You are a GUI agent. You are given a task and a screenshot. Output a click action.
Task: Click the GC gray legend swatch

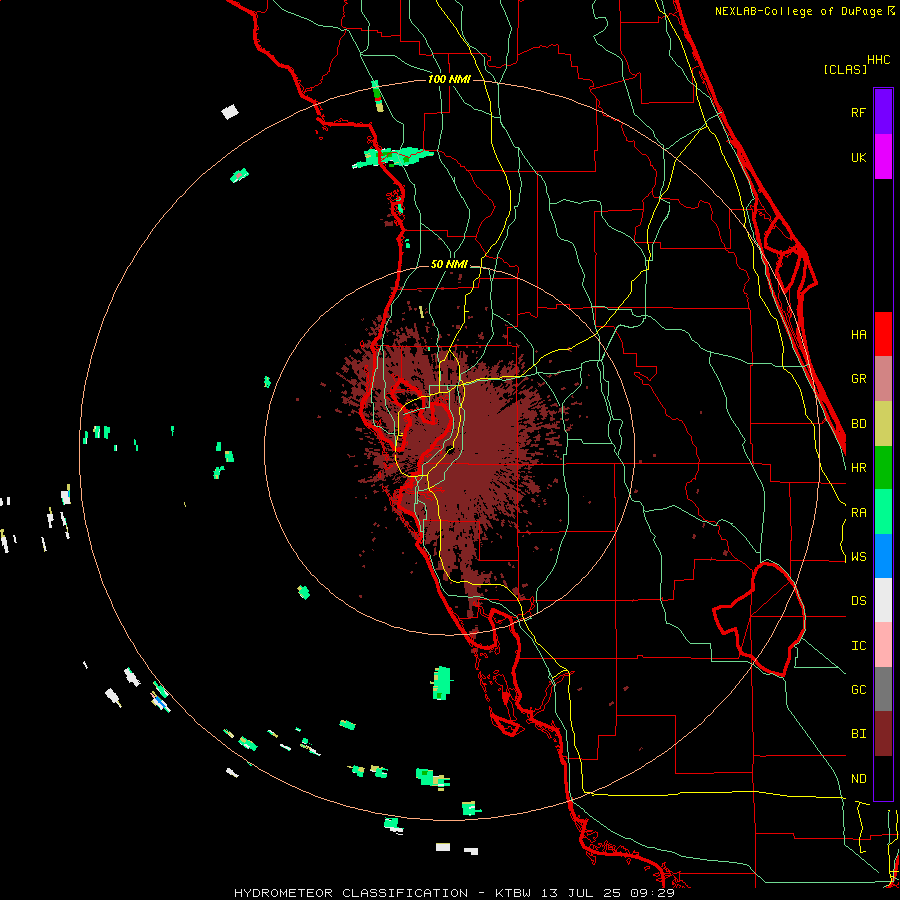(x=883, y=689)
